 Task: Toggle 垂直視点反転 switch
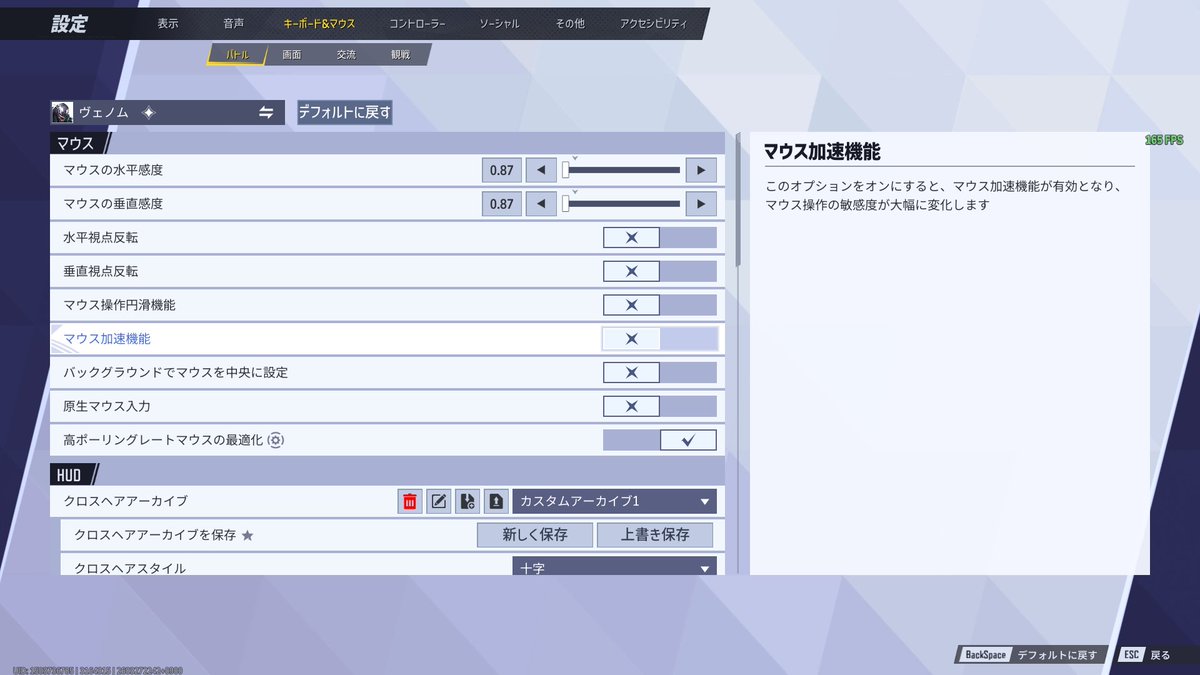[x=660, y=271]
